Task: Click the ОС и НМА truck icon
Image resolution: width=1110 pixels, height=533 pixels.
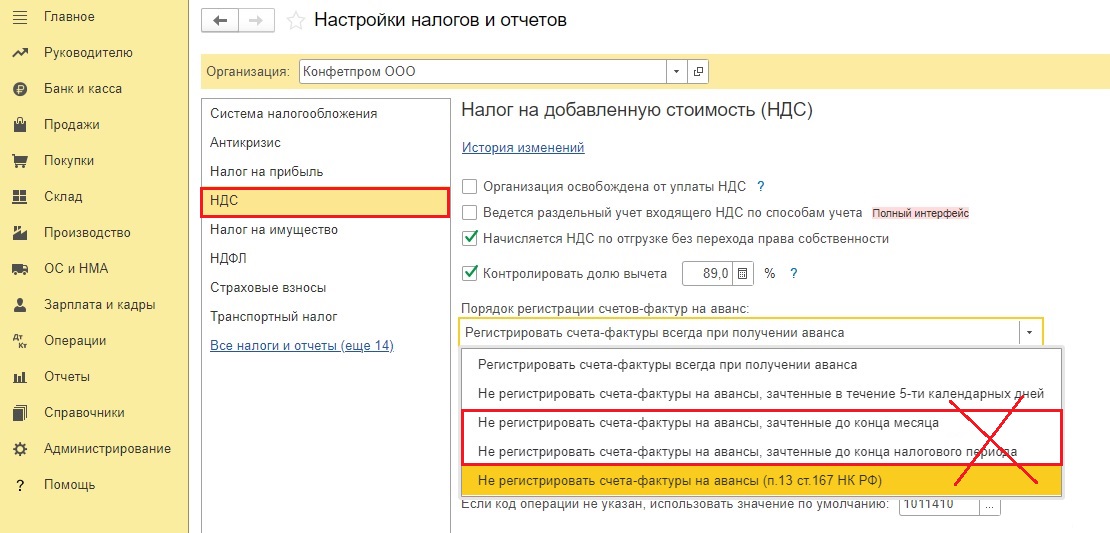Action: tap(20, 269)
